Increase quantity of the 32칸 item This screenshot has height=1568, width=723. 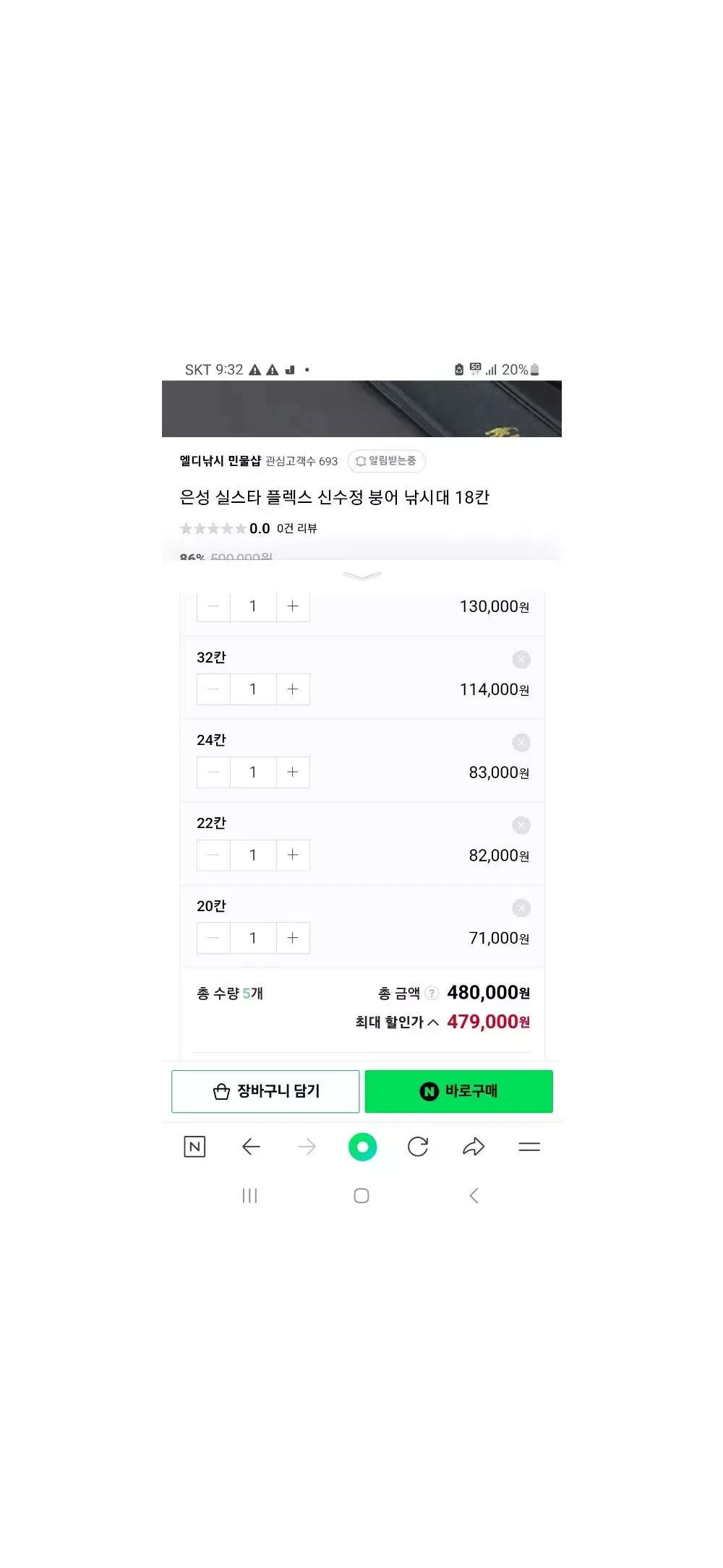[x=293, y=689]
